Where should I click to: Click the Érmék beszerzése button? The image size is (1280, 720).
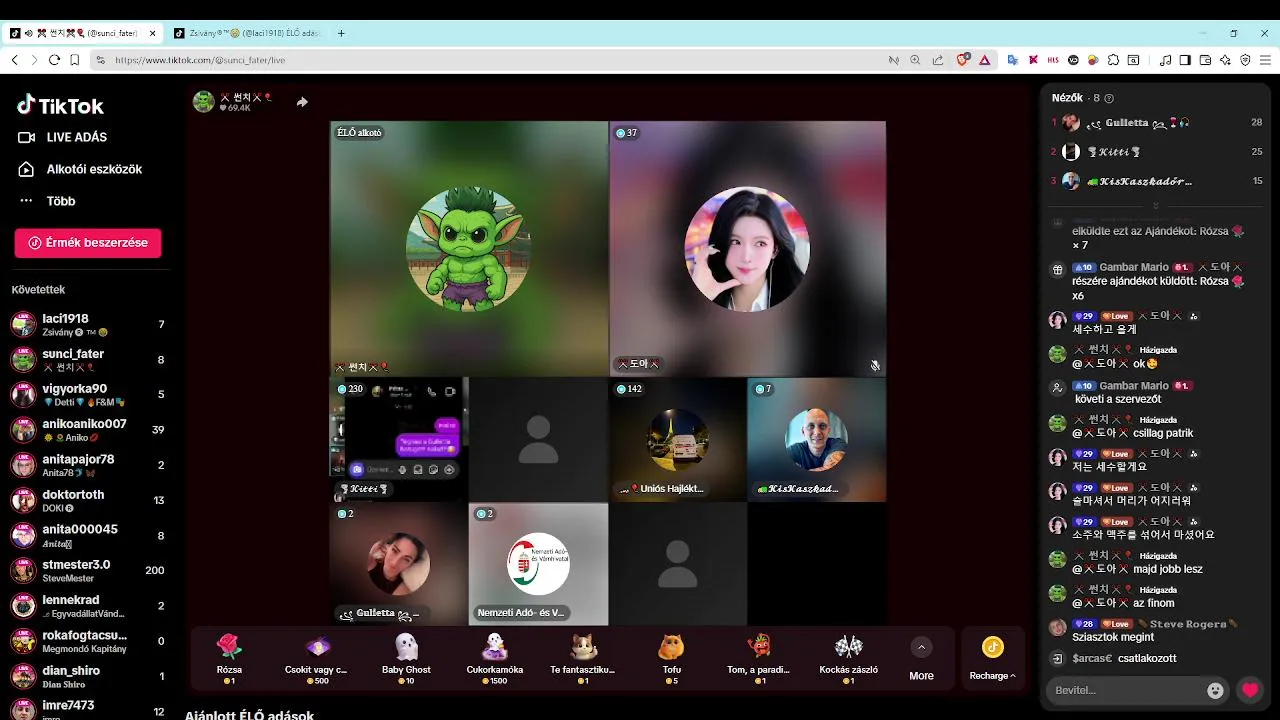point(88,243)
